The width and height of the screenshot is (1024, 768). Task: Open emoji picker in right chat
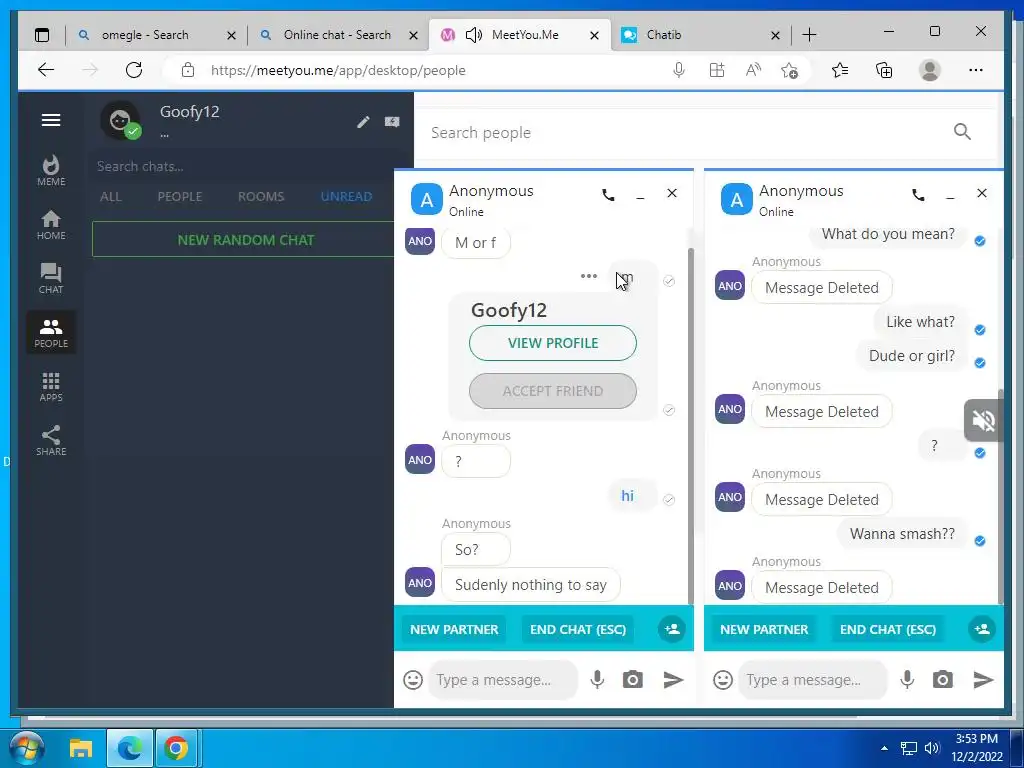[723, 680]
